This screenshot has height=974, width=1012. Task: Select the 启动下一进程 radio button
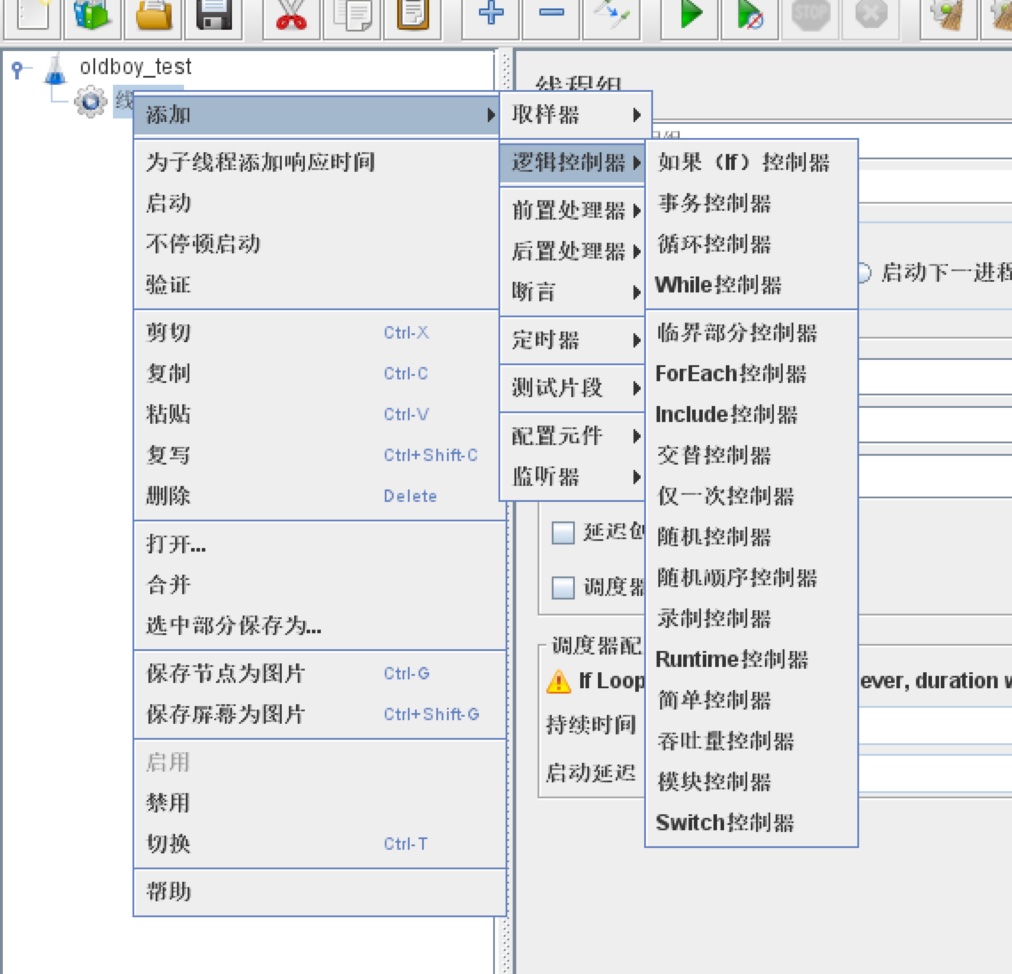coord(864,272)
